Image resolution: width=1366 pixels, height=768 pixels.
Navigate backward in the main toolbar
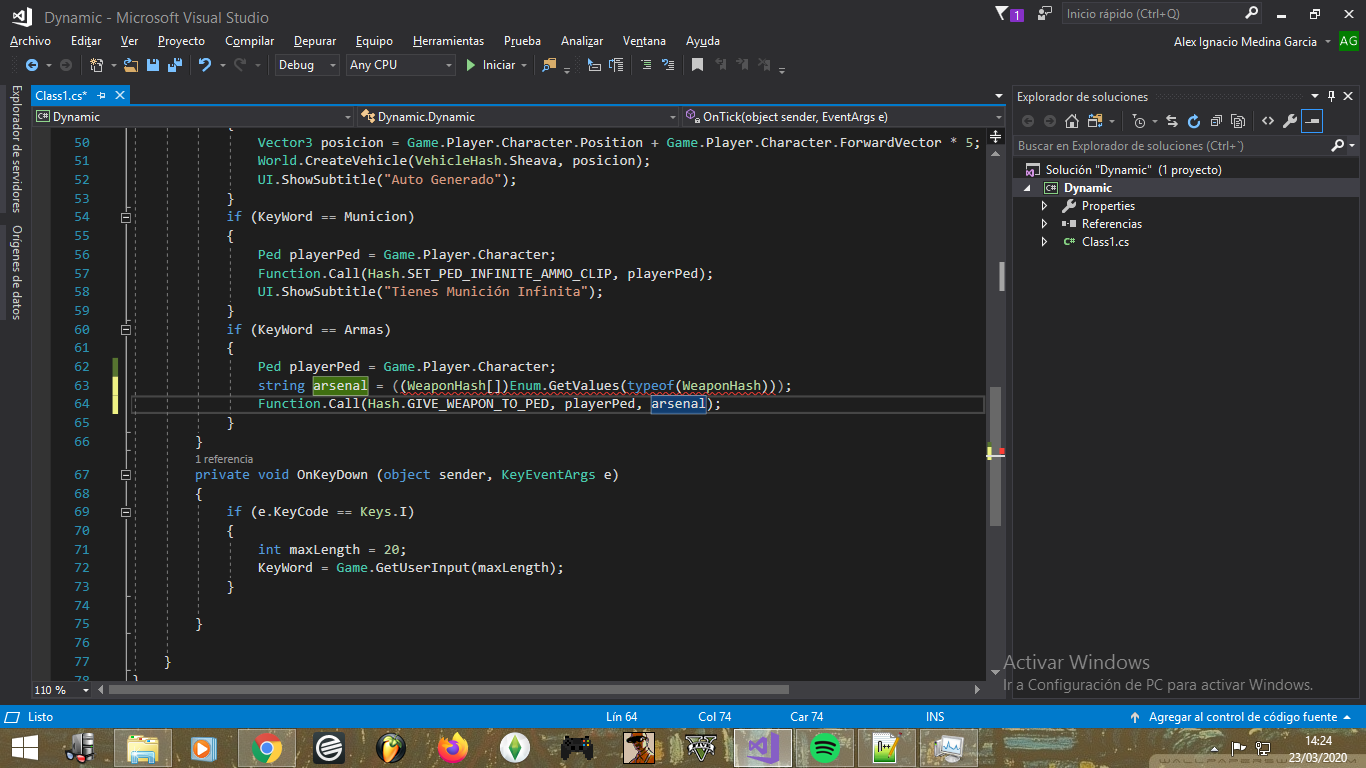pyautogui.click(x=32, y=65)
